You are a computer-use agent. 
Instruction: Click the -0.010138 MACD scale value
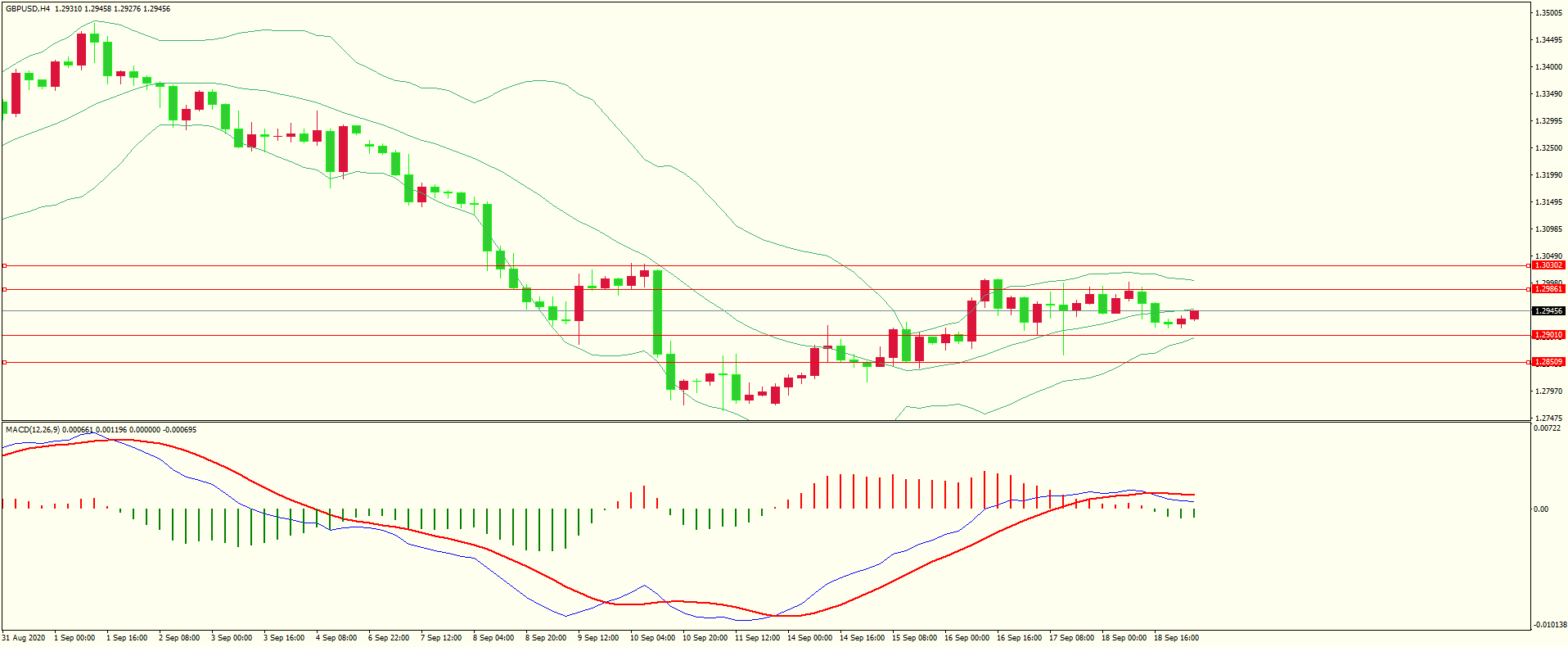(x=1550, y=625)
